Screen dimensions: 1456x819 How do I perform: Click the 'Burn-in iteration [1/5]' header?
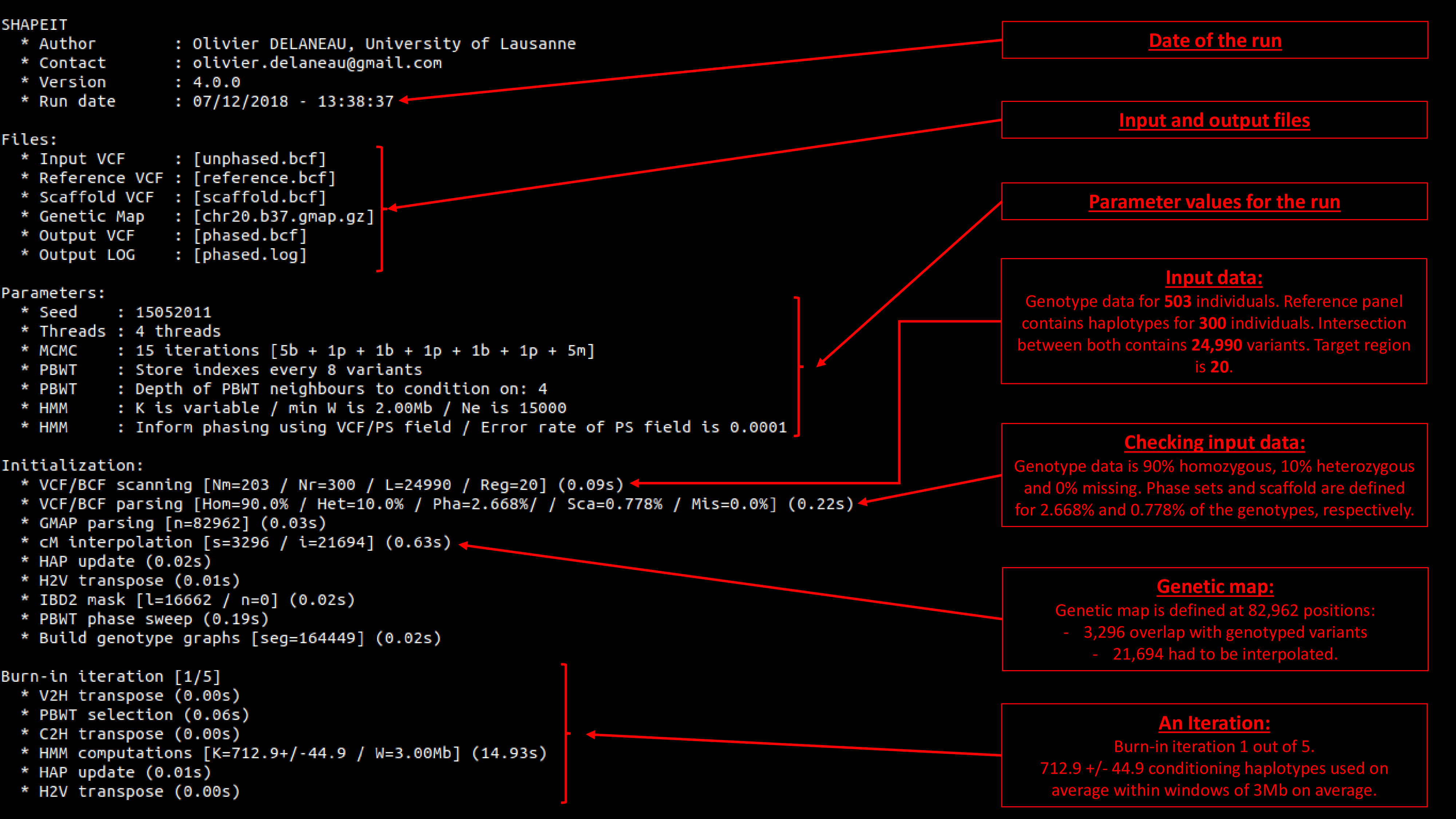pyautogui.click(x=111, y=676)
